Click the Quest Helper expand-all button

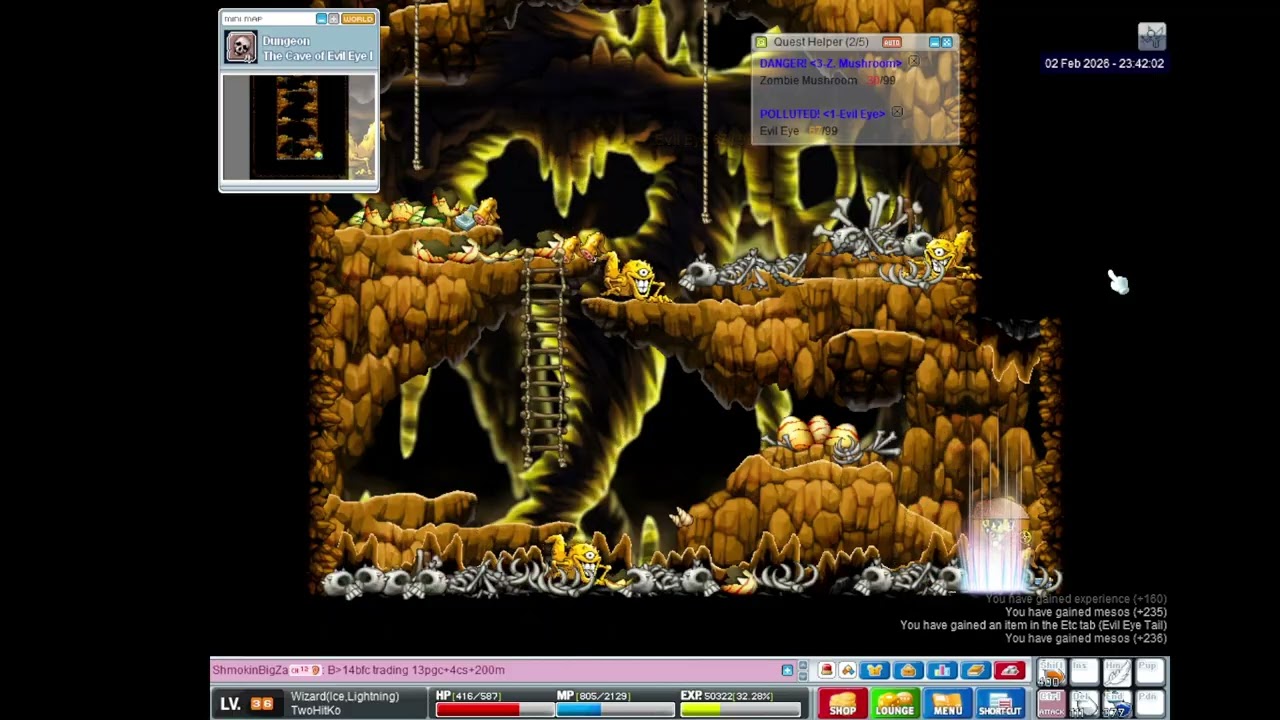click(x=947, y=42)
